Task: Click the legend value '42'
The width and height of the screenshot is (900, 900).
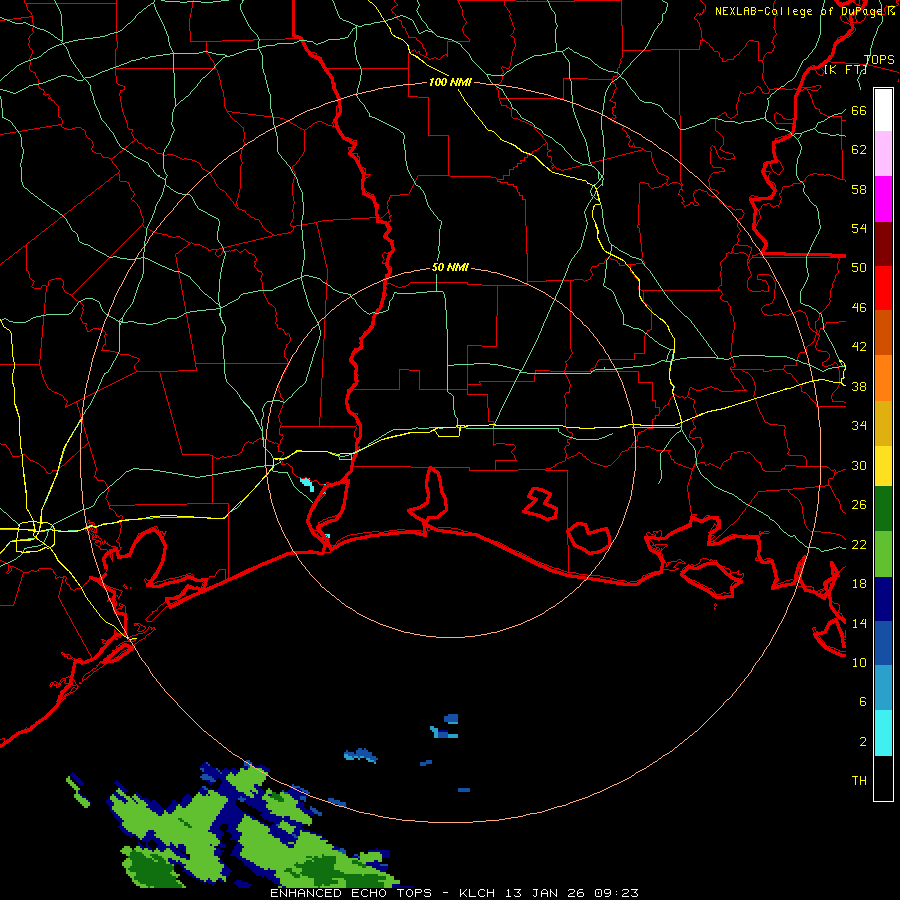Action: (859, 346)
